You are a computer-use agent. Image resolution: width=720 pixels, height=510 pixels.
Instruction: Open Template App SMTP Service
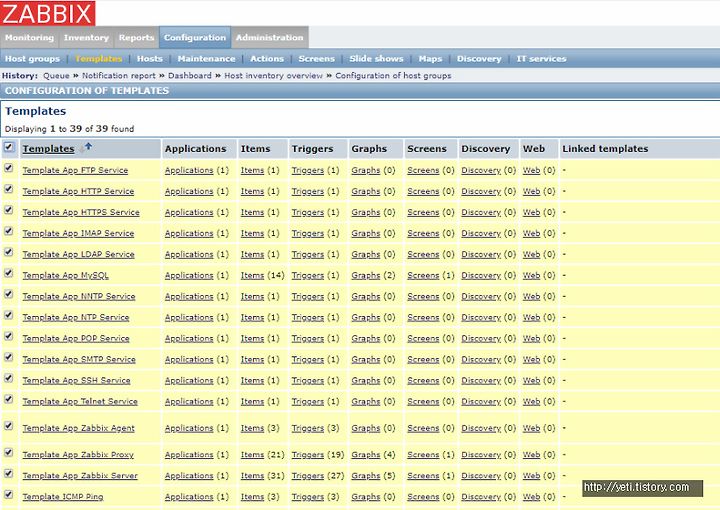pyautogui.click(x=79, y=359)
